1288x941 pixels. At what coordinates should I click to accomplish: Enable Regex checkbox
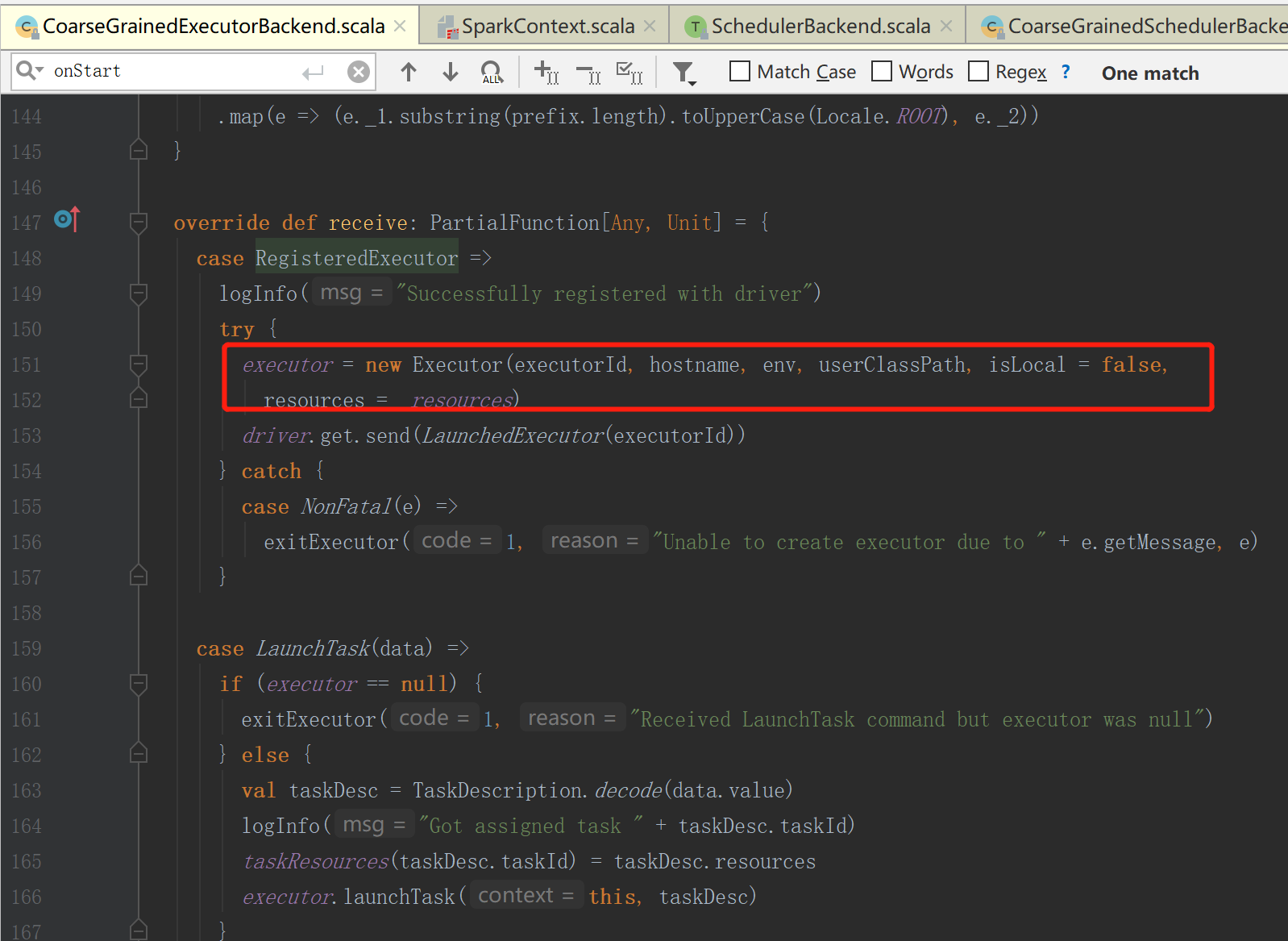[x=978, y=71]
